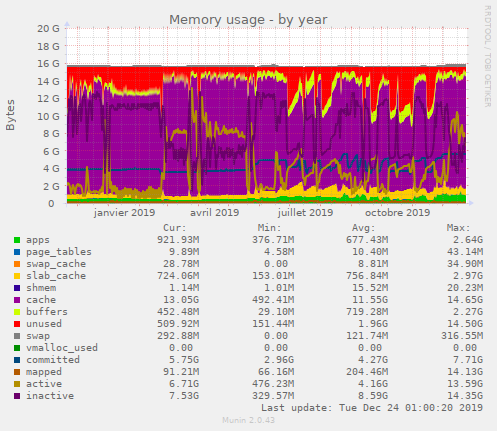This screenshot has width=497, height=431.
Task: Select the 'committed' legend label
Action: [53, 360]
